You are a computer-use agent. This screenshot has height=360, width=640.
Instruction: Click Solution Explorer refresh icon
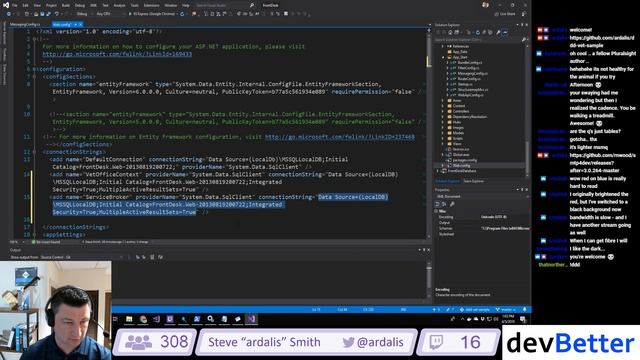(x=478, y=32)
